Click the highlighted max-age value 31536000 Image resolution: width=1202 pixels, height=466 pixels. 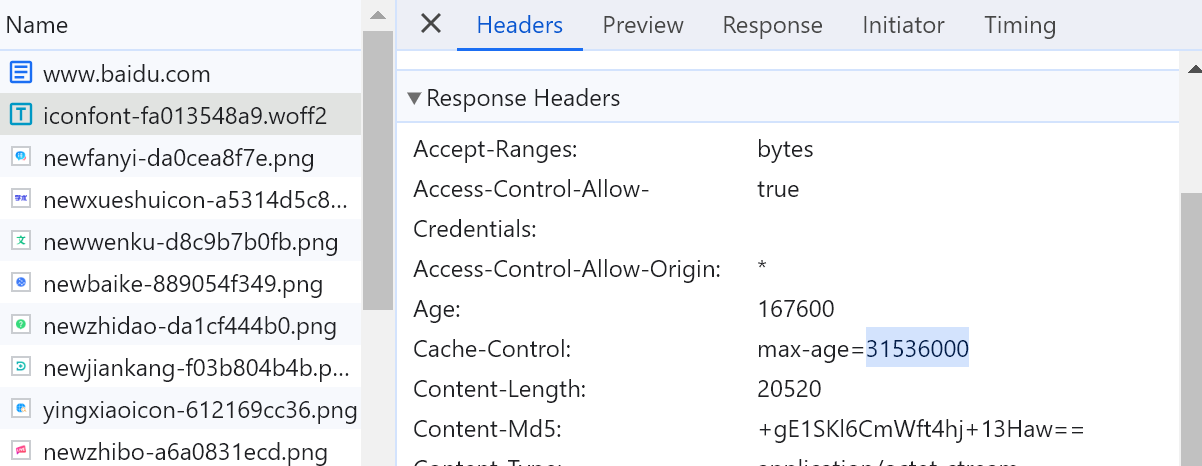click(917, 348)
